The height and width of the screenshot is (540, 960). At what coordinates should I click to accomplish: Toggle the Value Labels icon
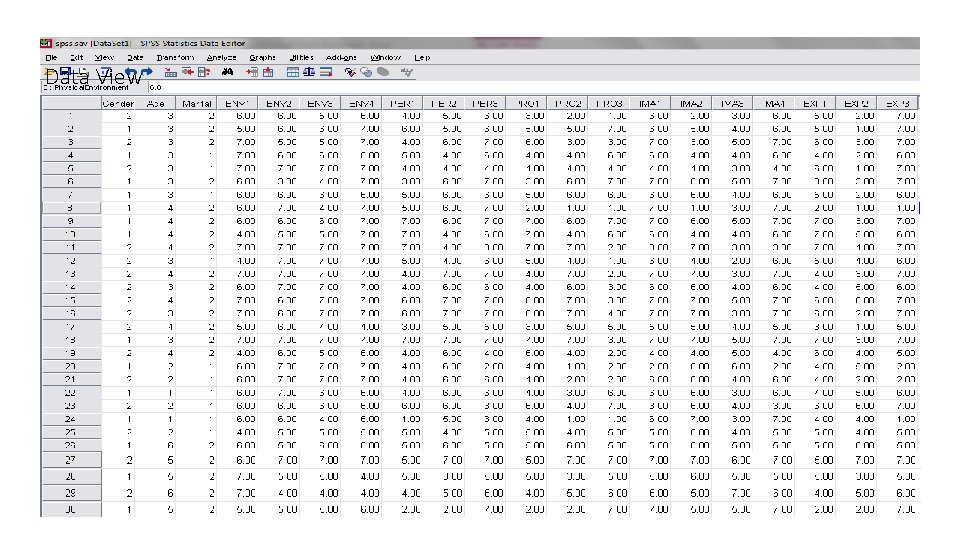(350, 72)
